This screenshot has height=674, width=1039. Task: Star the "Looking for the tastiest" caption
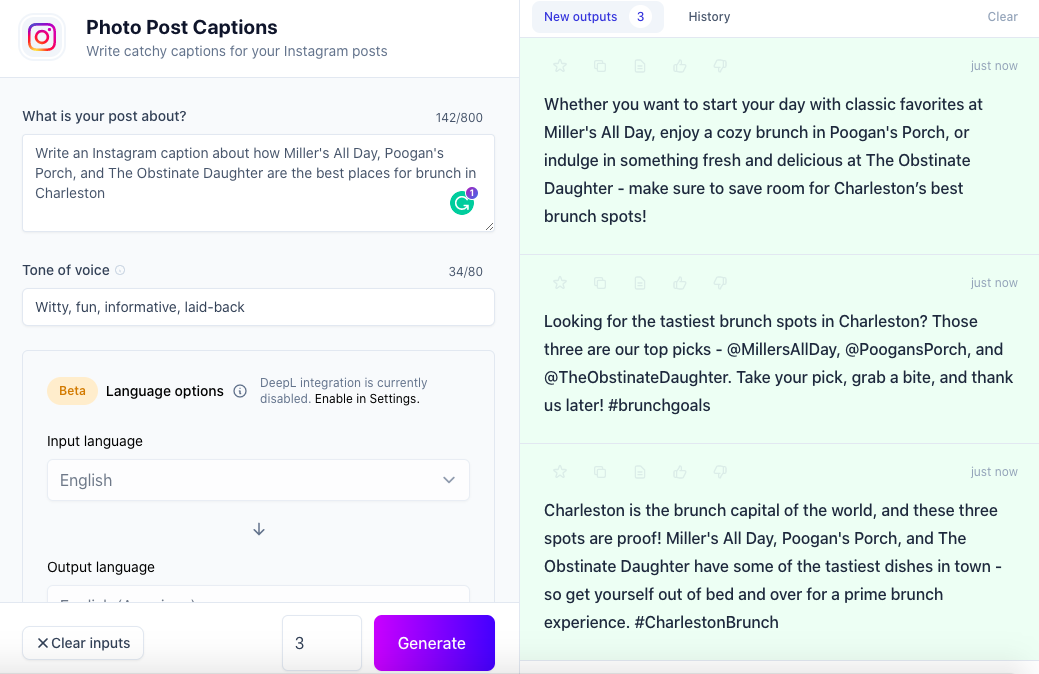click(560, 283)
